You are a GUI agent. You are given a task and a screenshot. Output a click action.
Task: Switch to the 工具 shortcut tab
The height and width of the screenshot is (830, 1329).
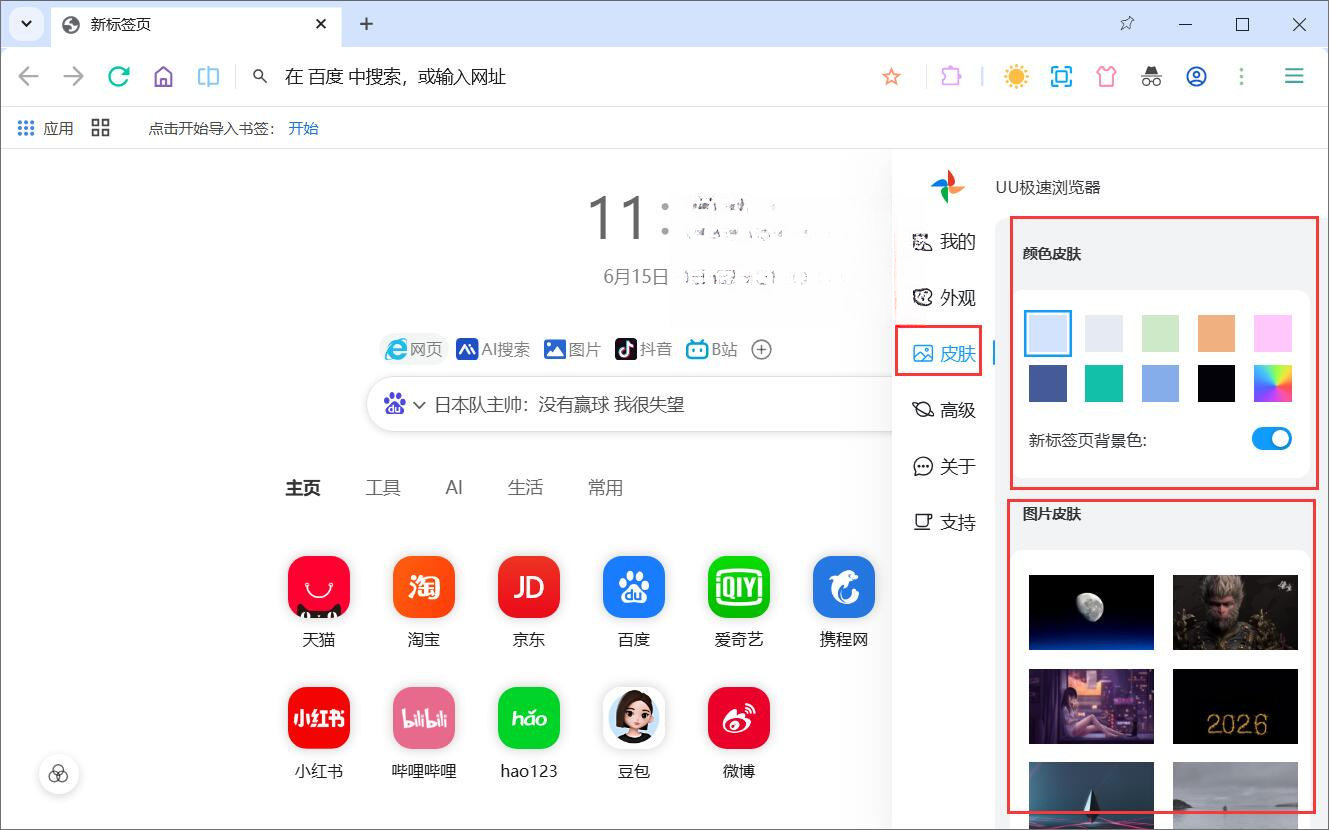coord(383,487)
